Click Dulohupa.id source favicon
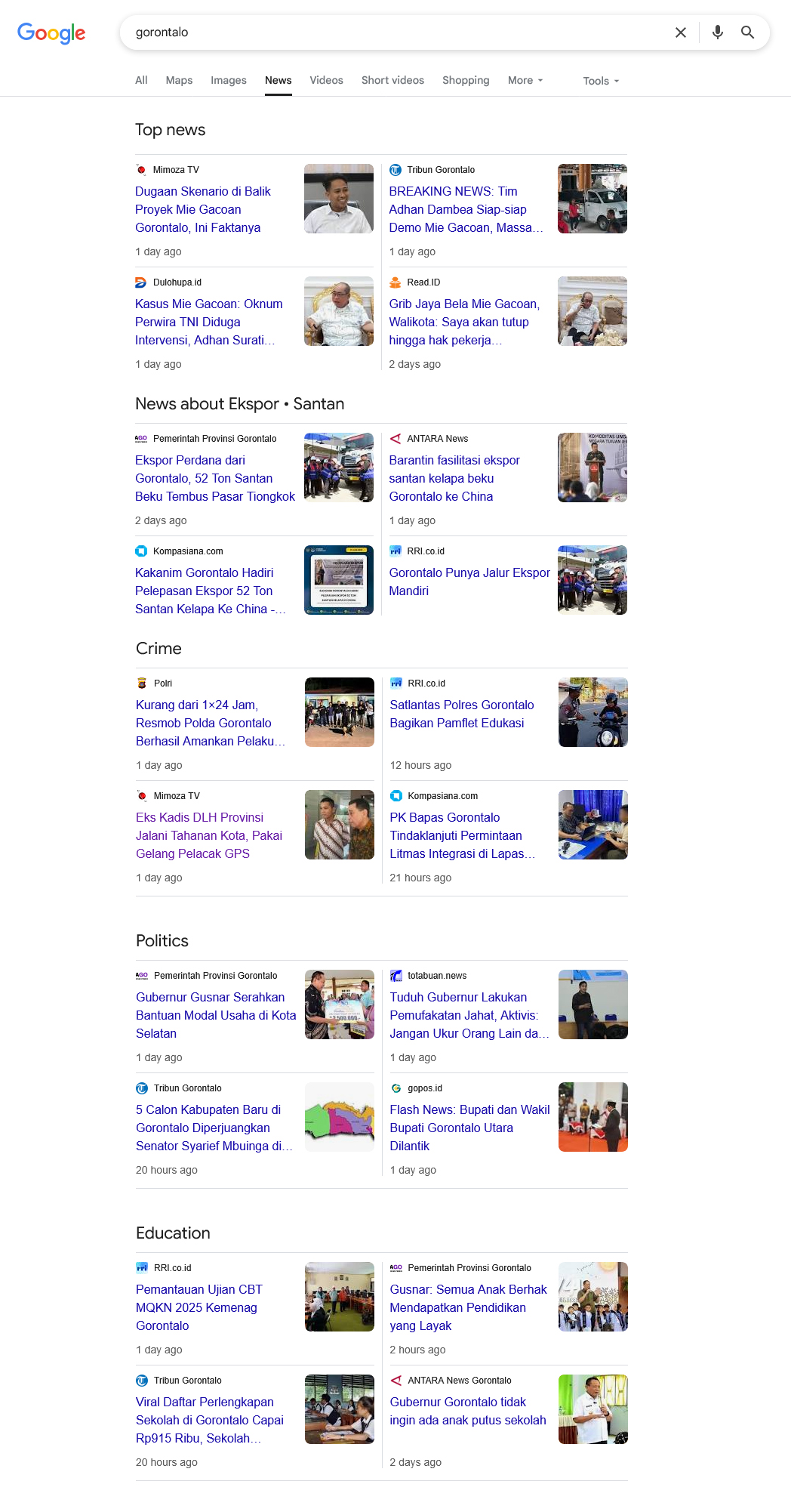 tap(141, 282)
